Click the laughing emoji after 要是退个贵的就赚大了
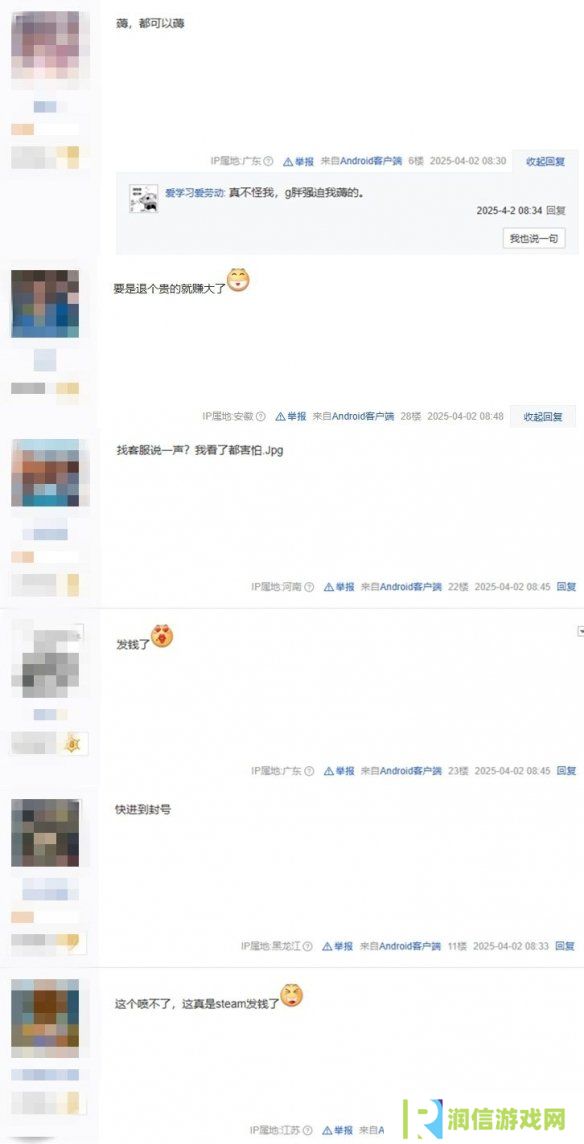This screenshot has height=1144, width=584. tap(238, 280)
